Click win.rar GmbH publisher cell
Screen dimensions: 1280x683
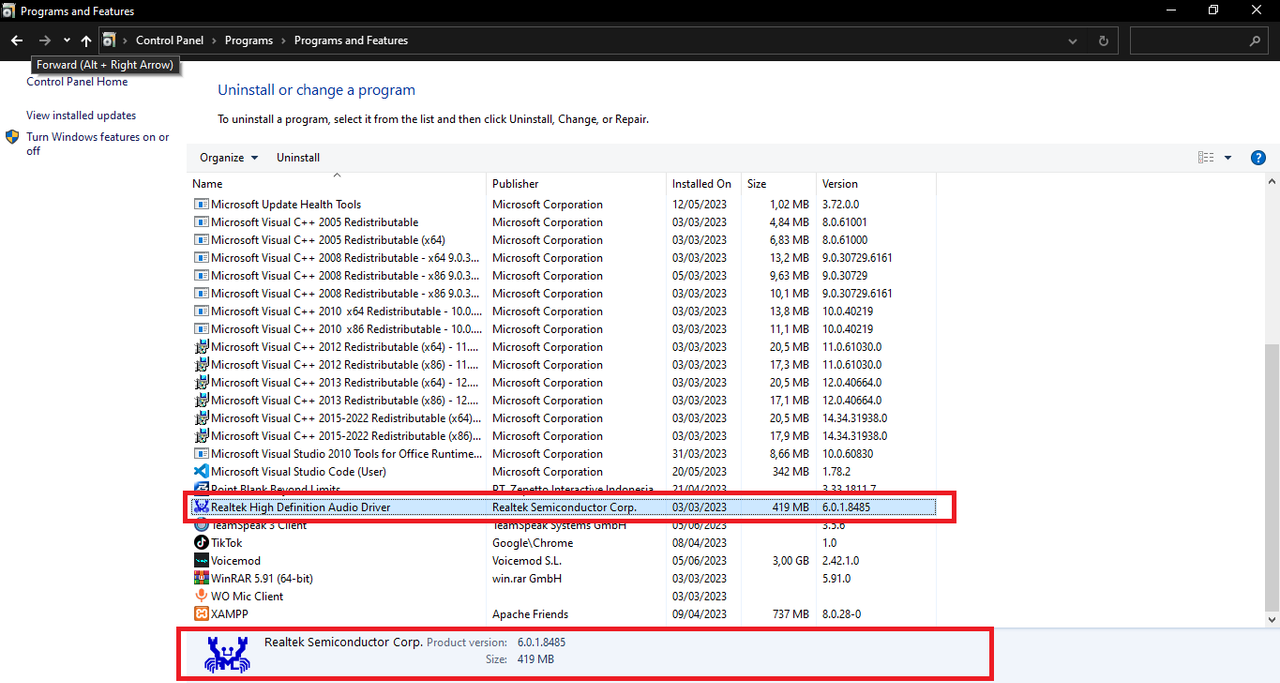tap(527, 579)
